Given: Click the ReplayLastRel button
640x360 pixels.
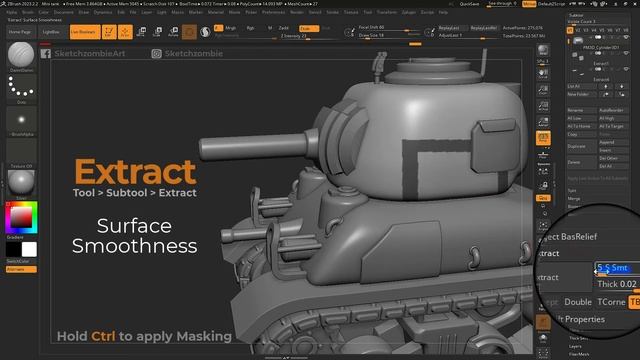Looking at the screenshot, I should 484,28.
